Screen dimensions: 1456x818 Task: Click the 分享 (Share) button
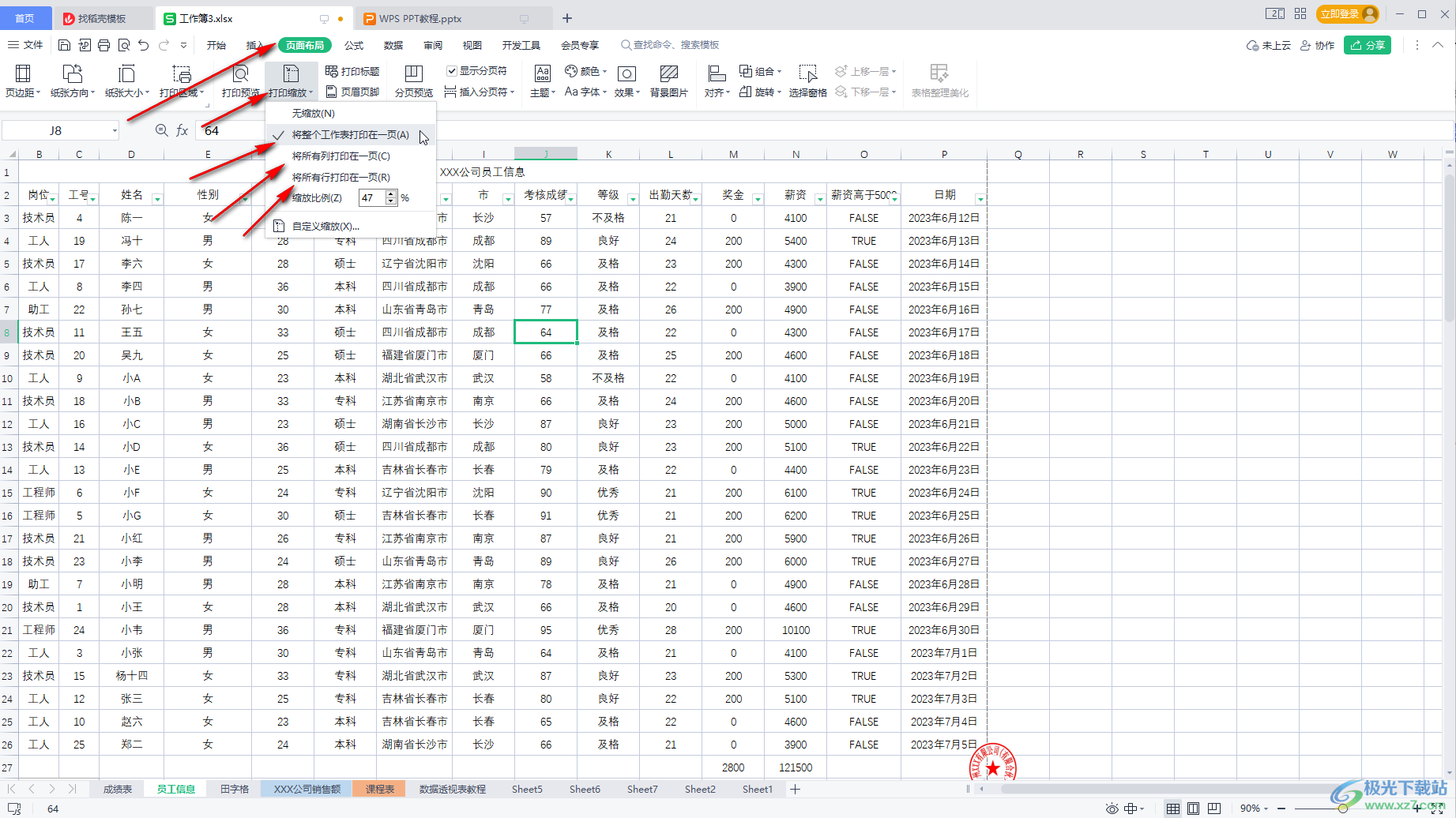click(1367, 45)
